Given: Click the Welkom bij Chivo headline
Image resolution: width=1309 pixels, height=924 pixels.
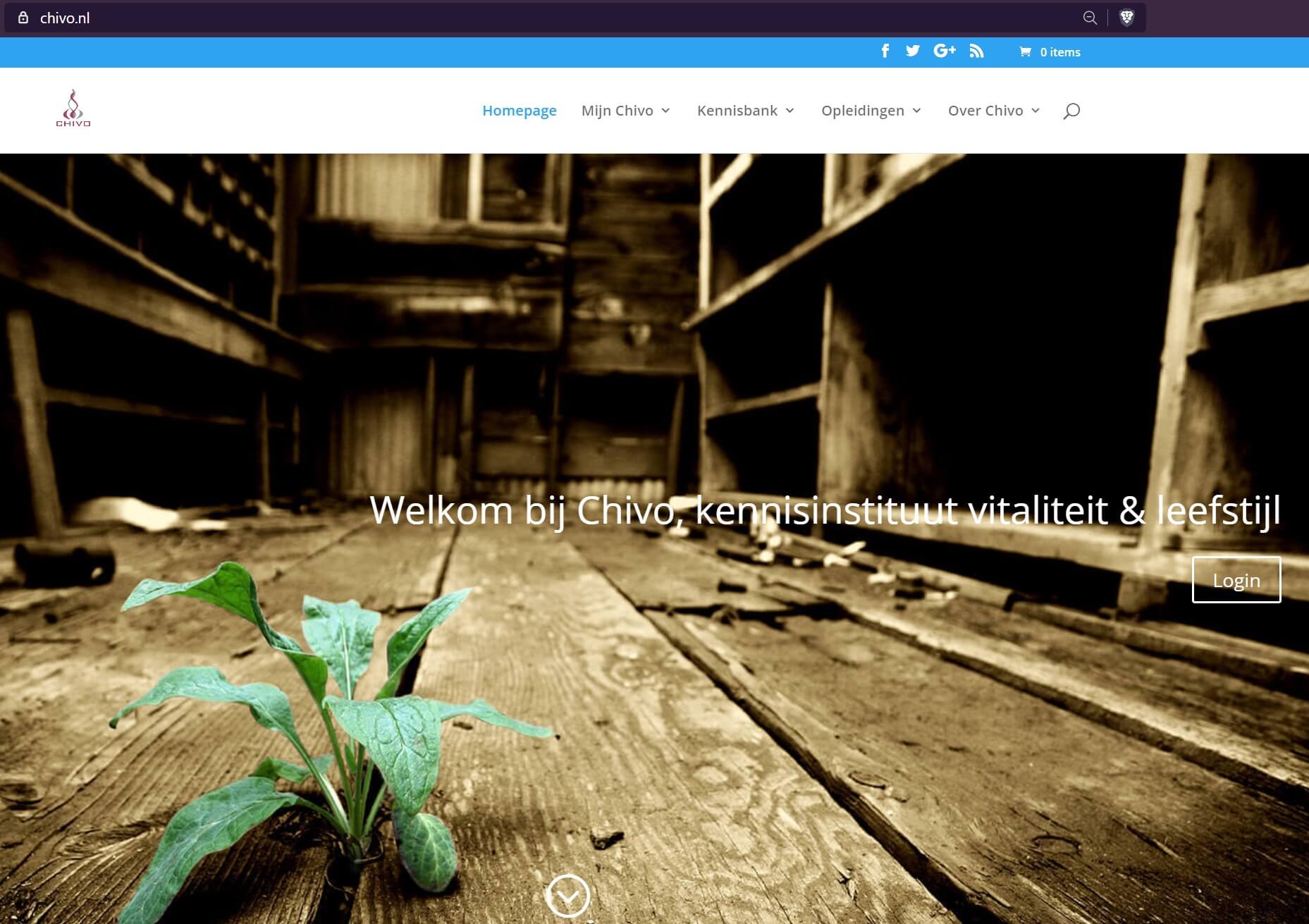Looking at the screenshot, I should point(825,510).
